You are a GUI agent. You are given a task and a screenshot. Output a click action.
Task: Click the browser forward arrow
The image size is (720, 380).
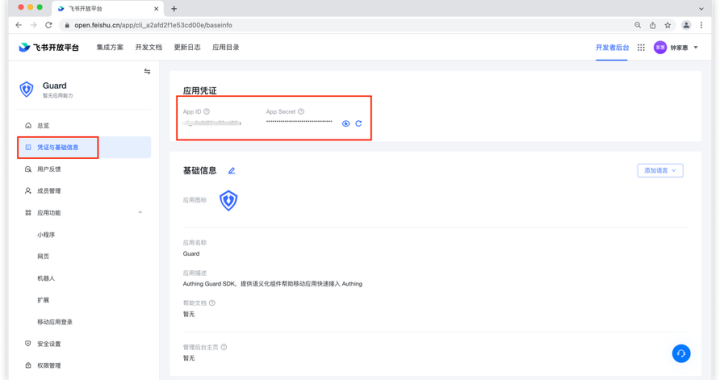tap(34, 25)
